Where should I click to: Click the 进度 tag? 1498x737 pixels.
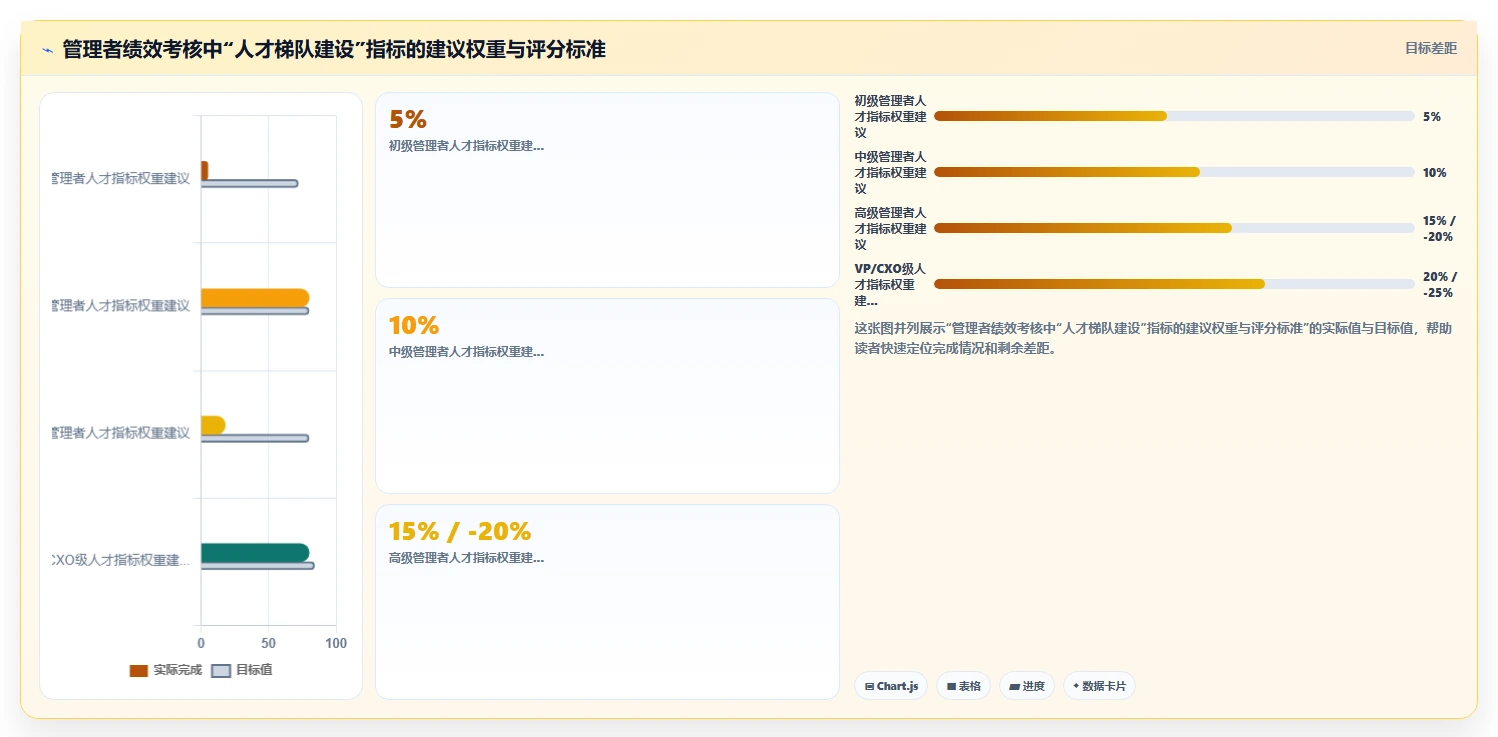1027,686
